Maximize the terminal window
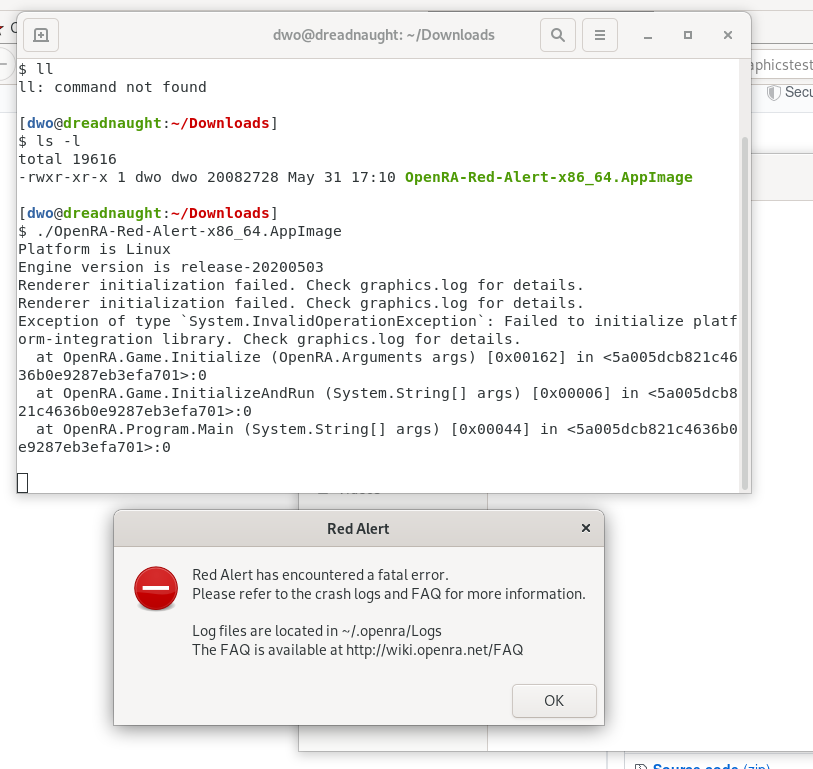 (x=688, y=35)
